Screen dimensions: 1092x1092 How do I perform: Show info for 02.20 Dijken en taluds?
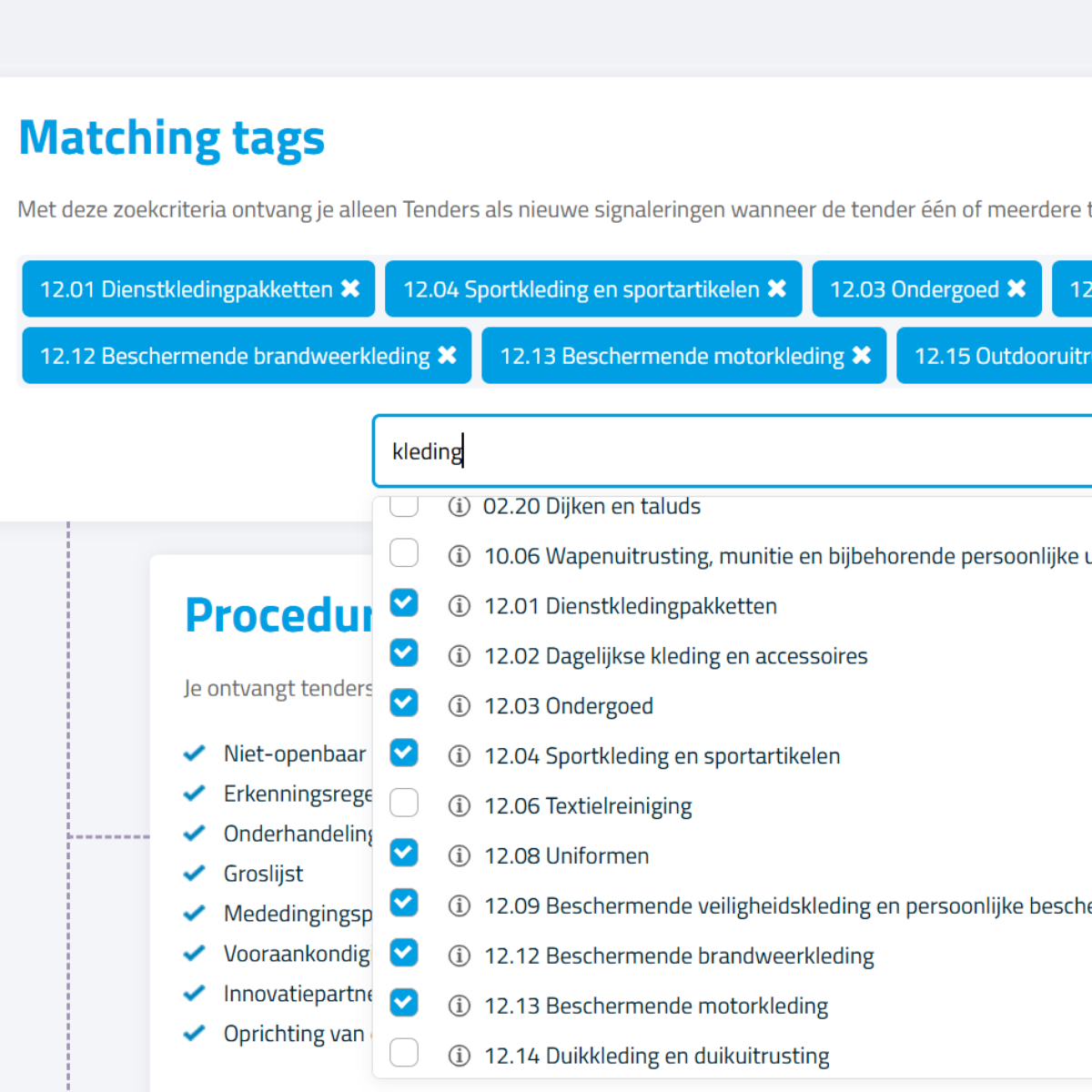point(460,506)
